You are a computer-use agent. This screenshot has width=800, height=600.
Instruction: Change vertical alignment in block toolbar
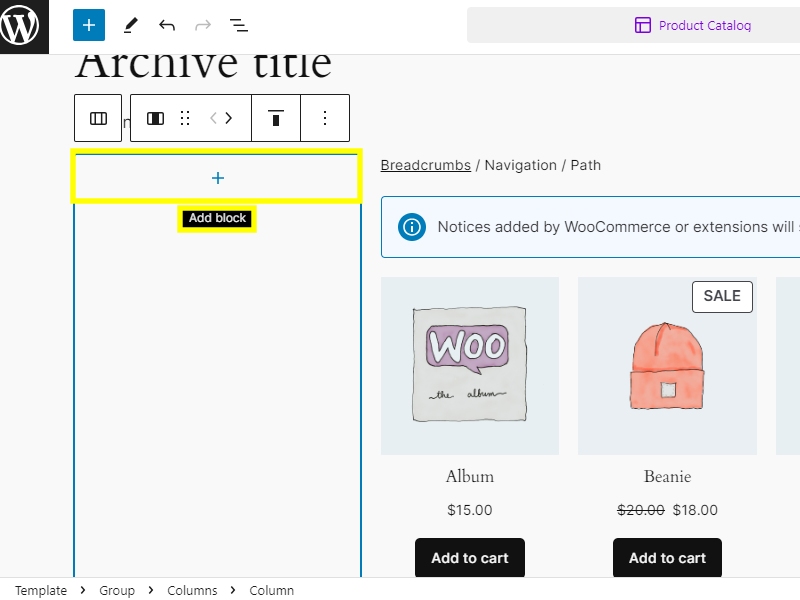[x=276, y=118]
